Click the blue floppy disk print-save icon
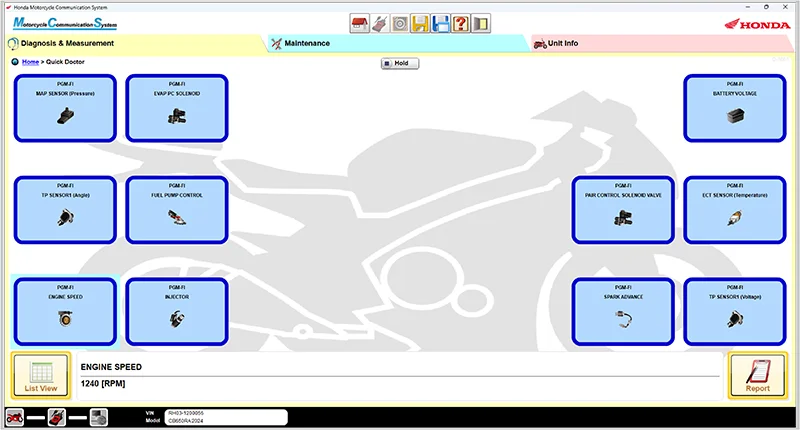Screen dimensions: 800x430 tap(440, 23)
